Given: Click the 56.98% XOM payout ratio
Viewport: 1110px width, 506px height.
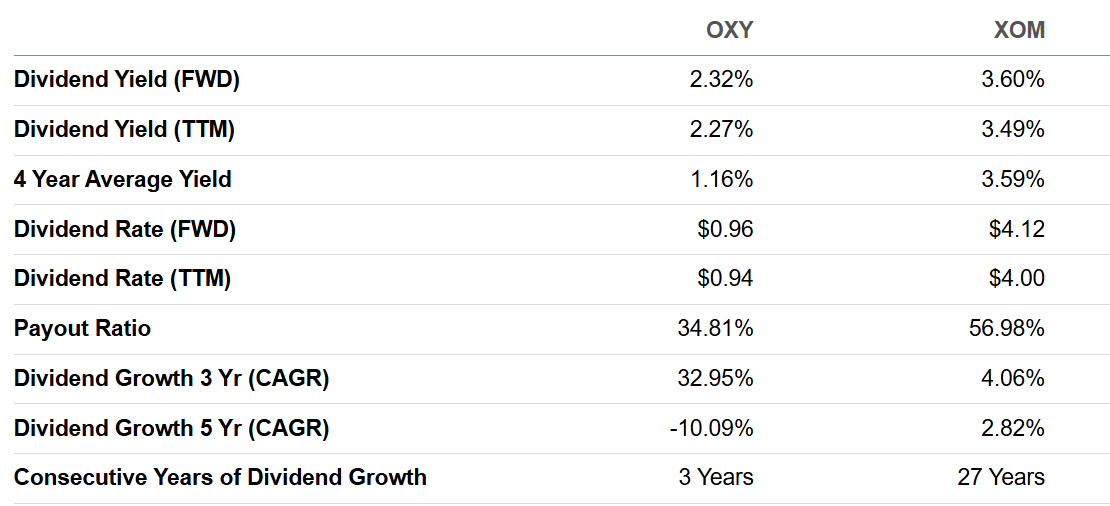Looking at the screenshot, I should click(x=1007, y=329).
